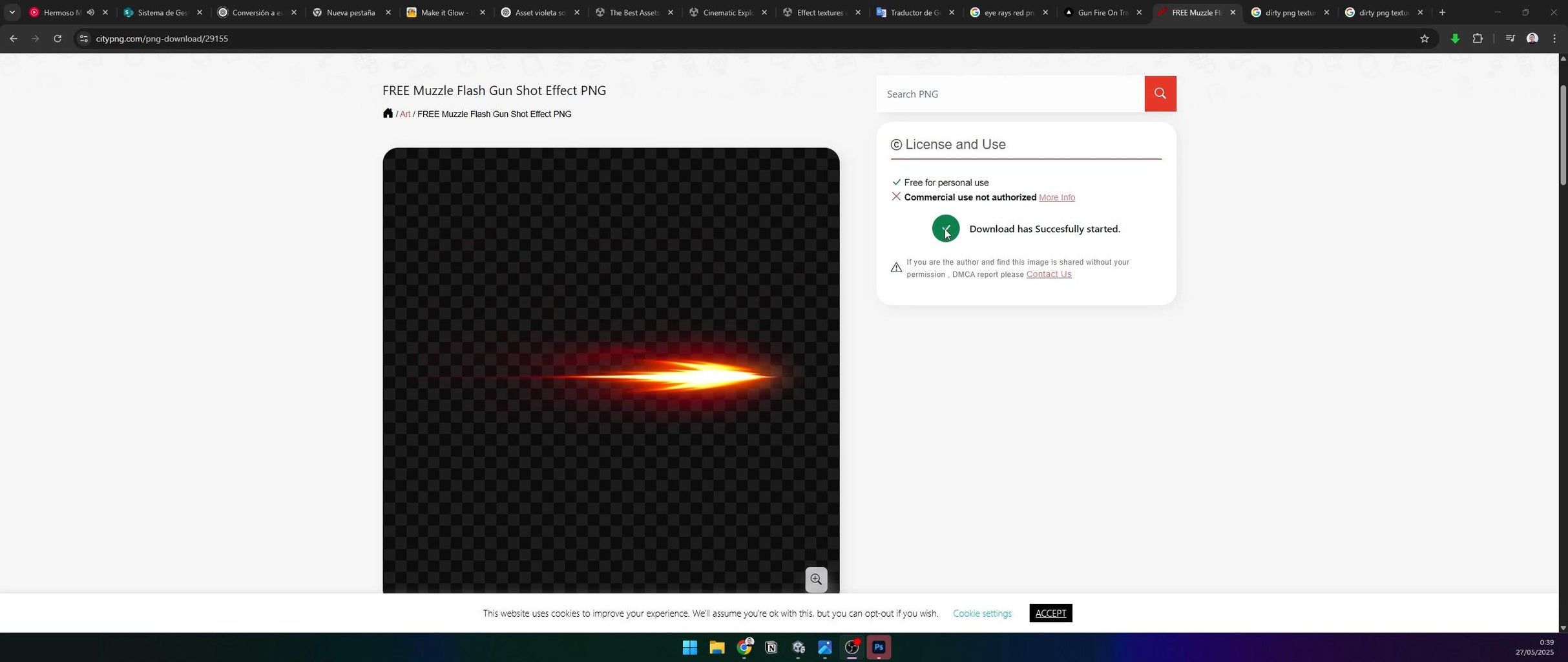
Task: Click the 'License and Use' heading
Action: click(x=955, y=144)
